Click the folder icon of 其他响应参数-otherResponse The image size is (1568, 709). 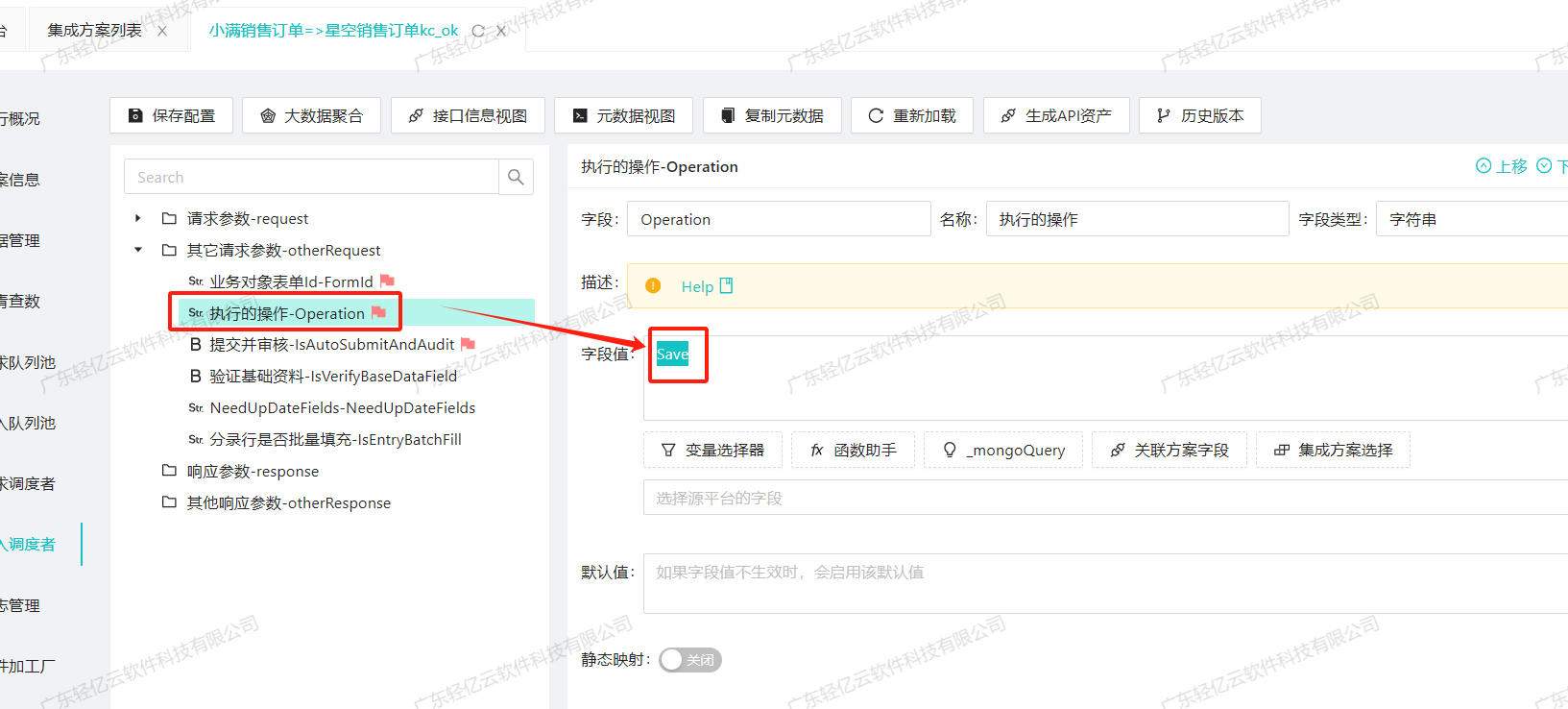click(x=169, y=502)
